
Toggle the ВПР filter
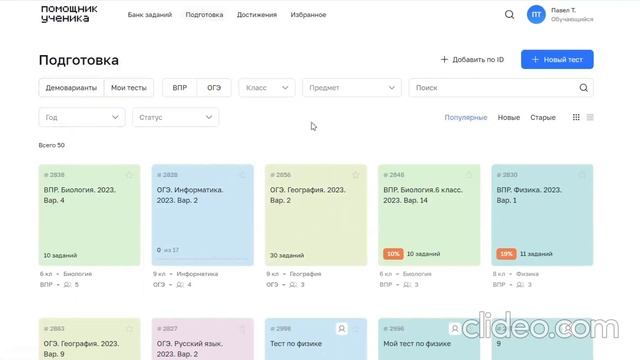tap(180, 88)
